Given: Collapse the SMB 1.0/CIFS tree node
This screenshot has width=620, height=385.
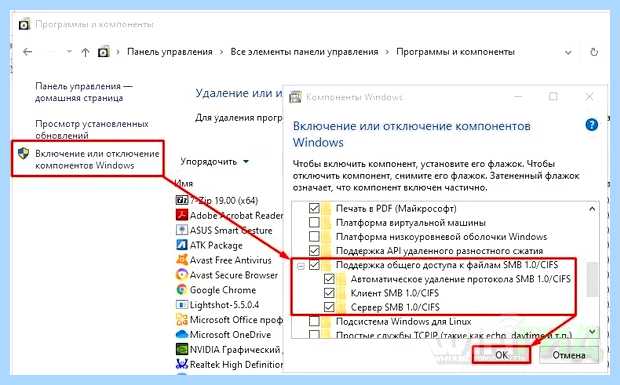Looking at the screenshot, I should [301, 266].
